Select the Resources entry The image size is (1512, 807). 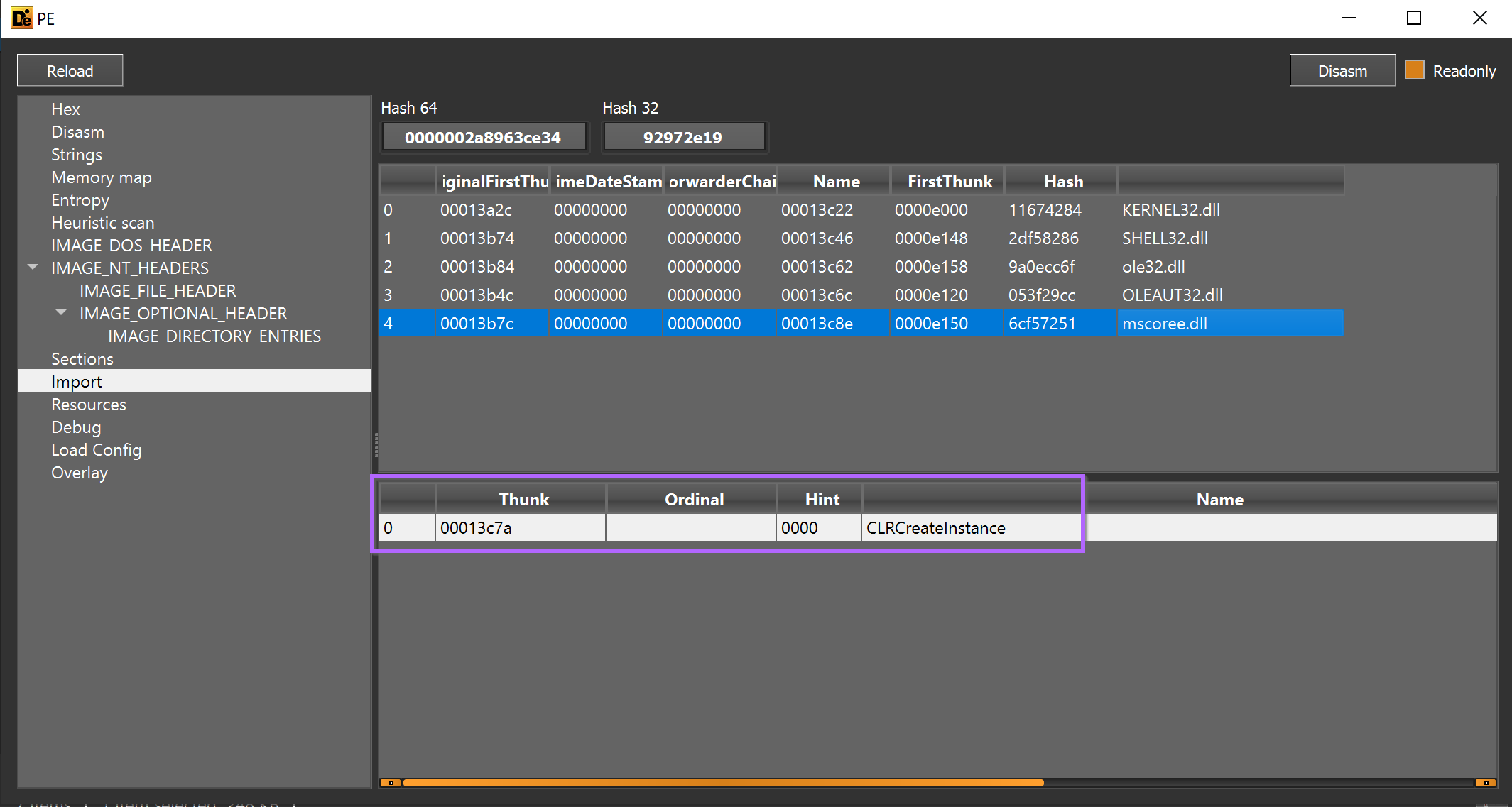(x=89, y=405)
